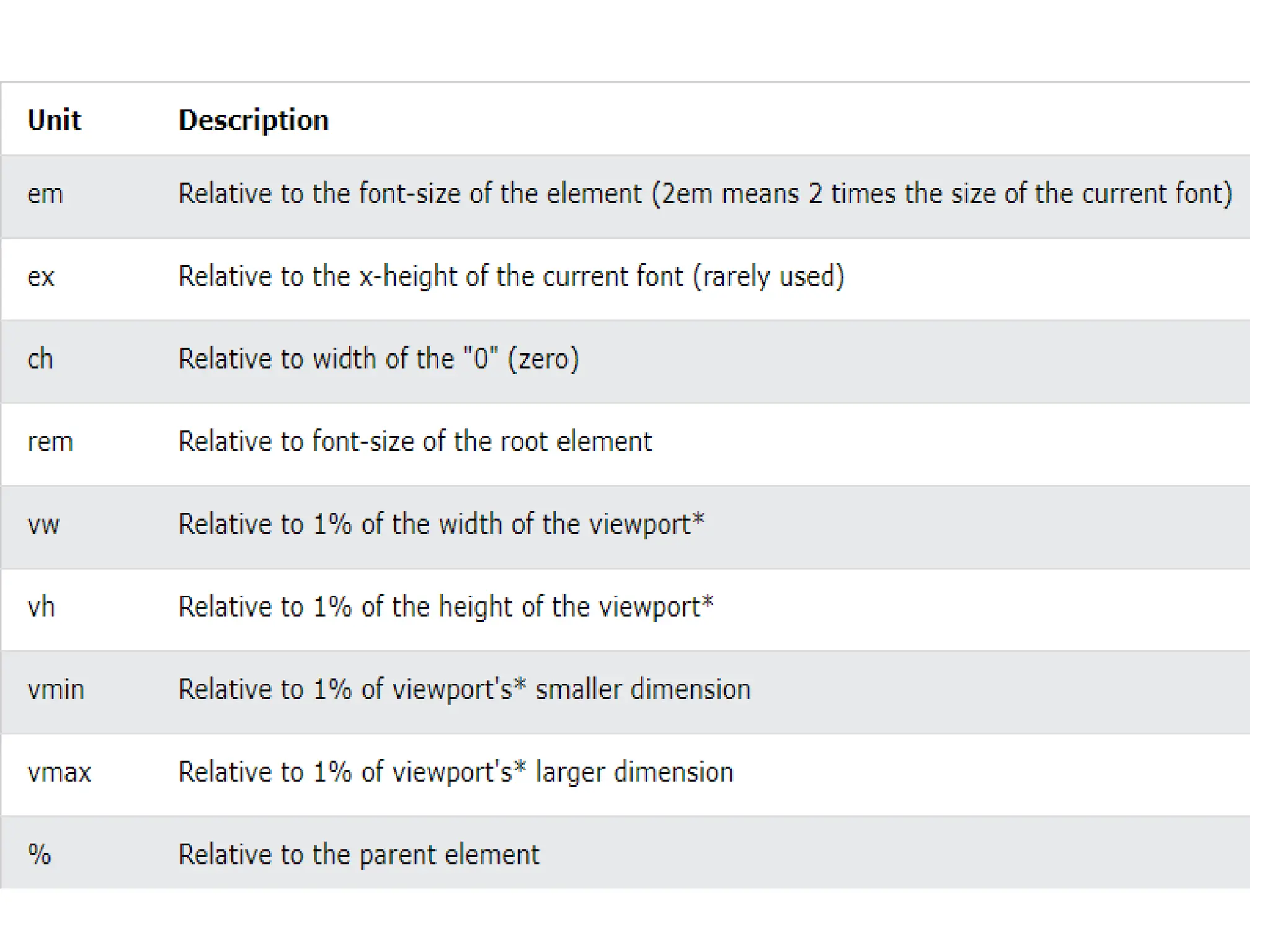
Task: Select the "vmax" unit cell
Action: click(x=59, y=772)
